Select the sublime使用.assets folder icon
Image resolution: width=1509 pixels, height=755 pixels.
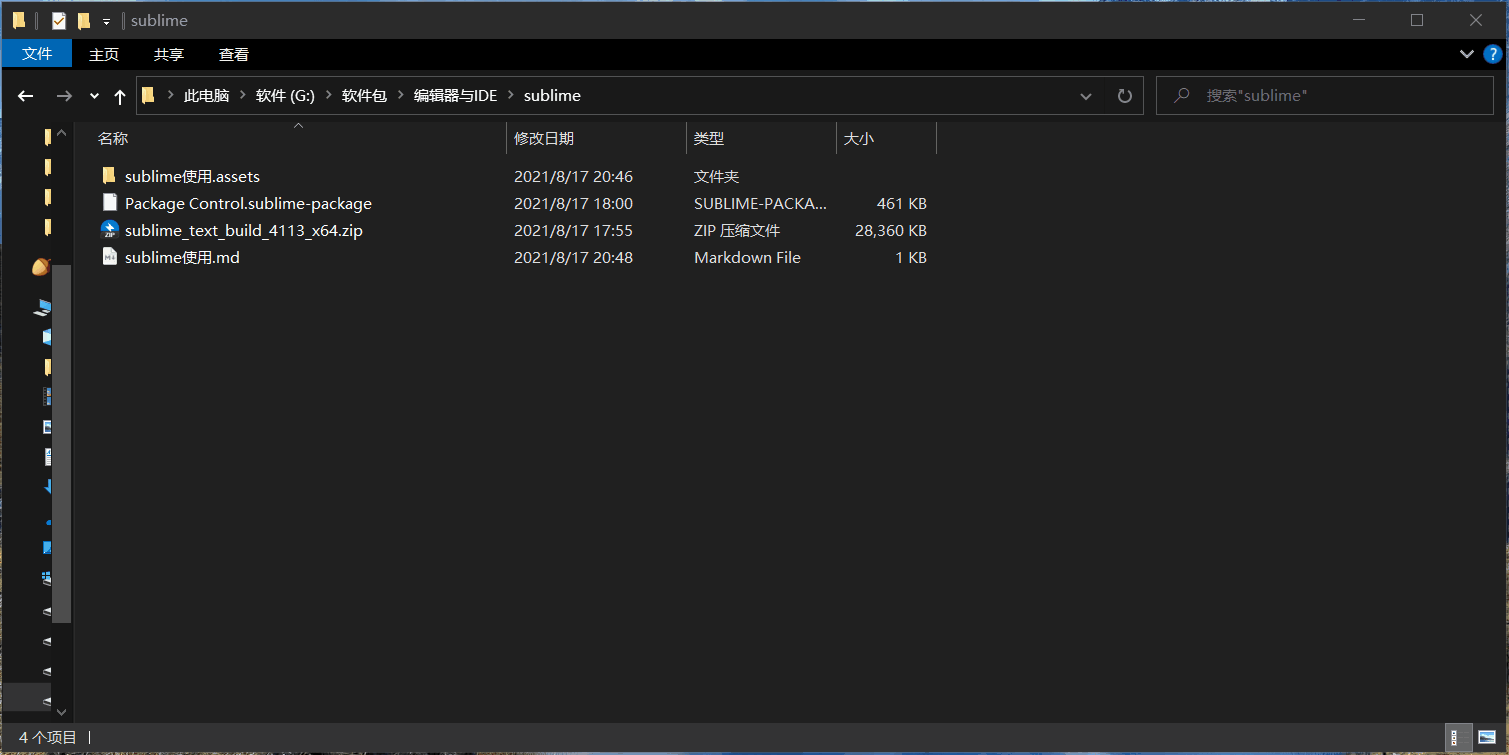pyautogui.click(x=110, y=175)
